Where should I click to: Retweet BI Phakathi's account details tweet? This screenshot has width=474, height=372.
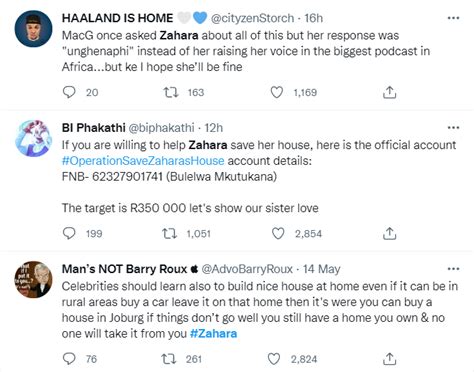click(x=170, y=233)
